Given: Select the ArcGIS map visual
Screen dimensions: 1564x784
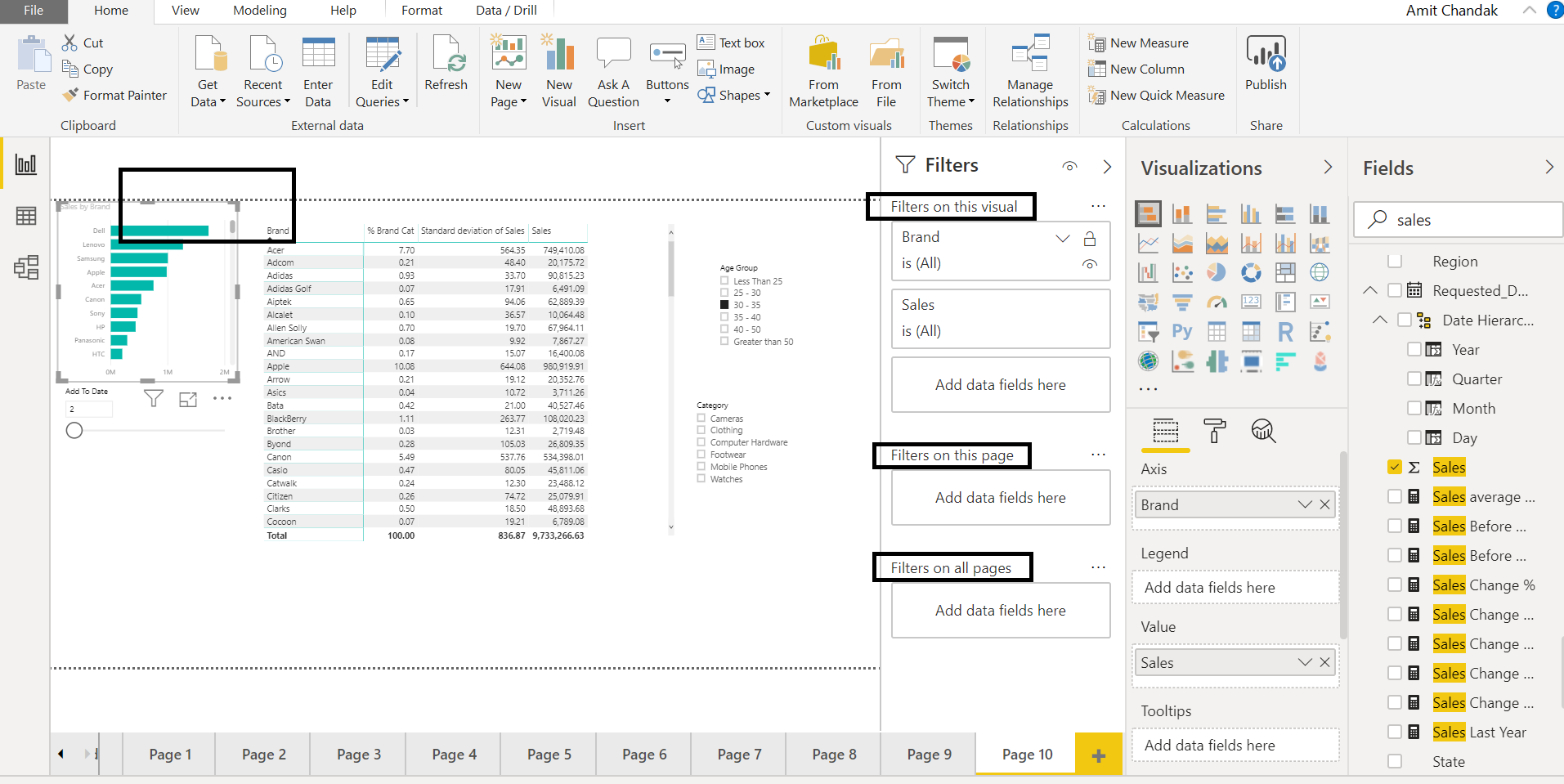Looking at the screenshot, I should pyautogui.click(x=1148, y=361).
